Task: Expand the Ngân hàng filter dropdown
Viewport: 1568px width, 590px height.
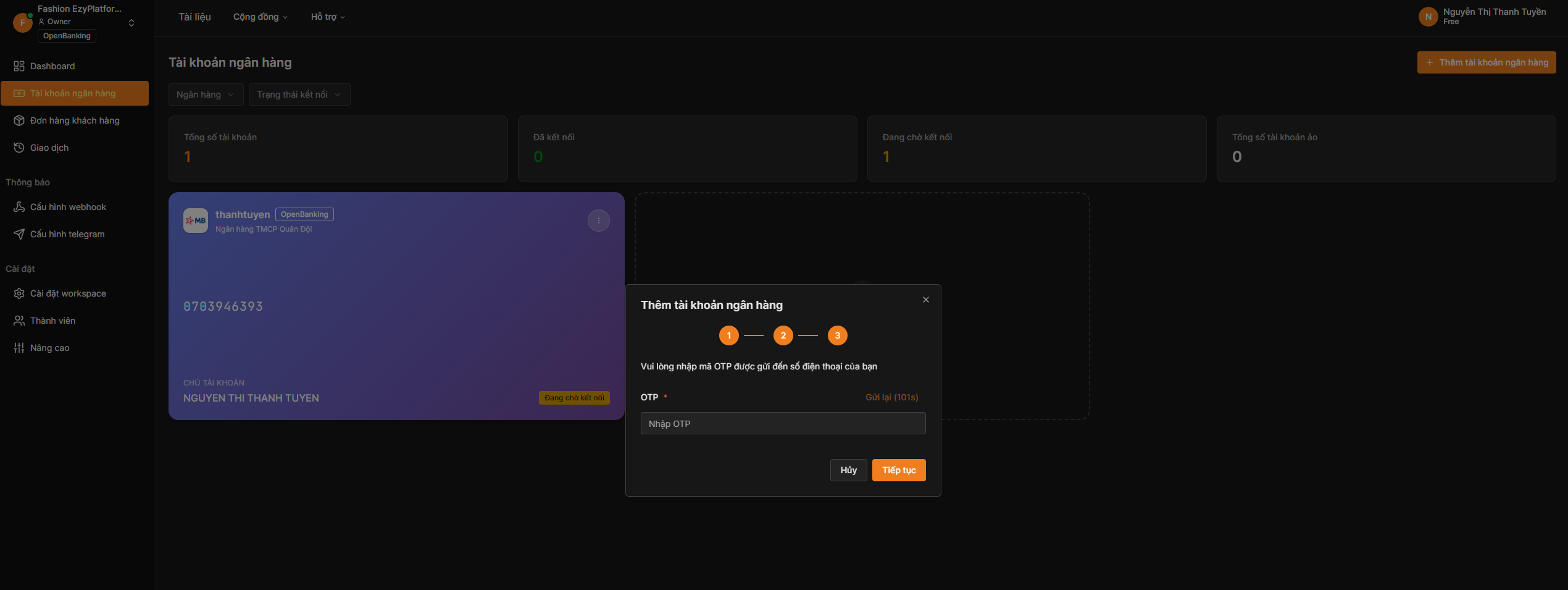Action: click(206, 95)
